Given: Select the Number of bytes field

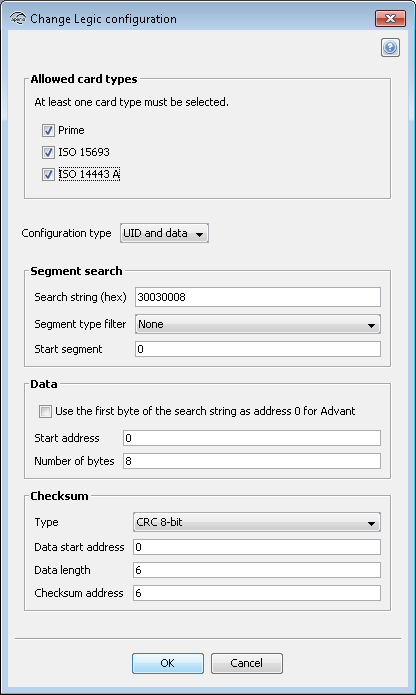Looking at the screenshot, I should coord(252,461).
